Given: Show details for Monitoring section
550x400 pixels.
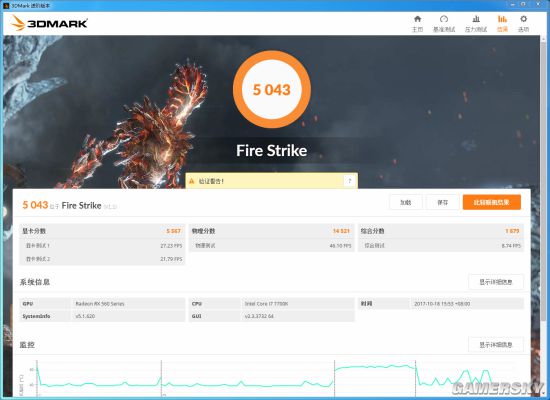Looking at the screenshot, I should click(x=496, y=345).
